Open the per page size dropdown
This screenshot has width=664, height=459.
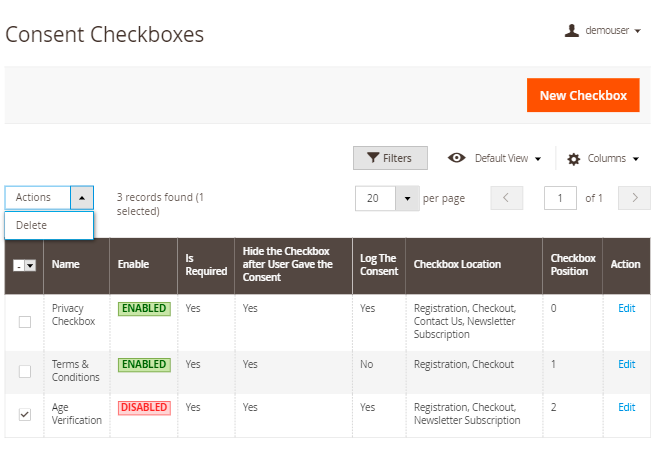pos(407,198)
